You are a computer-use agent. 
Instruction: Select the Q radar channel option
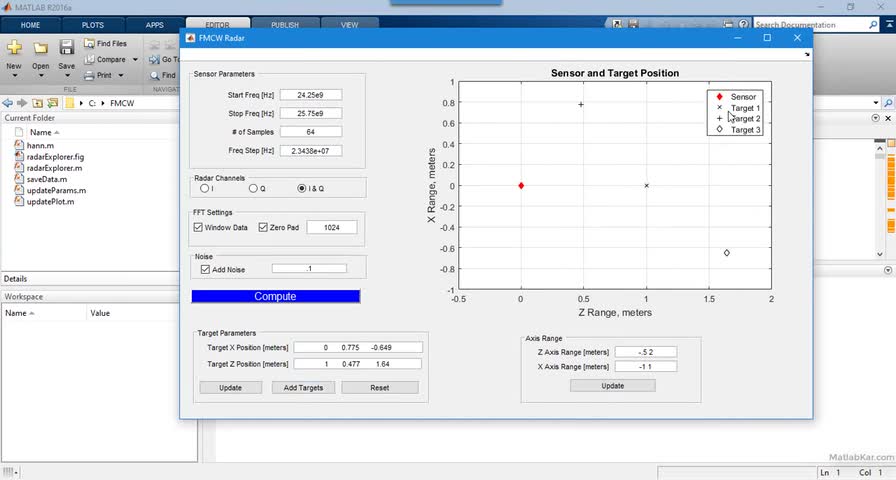tap(253, 188)
